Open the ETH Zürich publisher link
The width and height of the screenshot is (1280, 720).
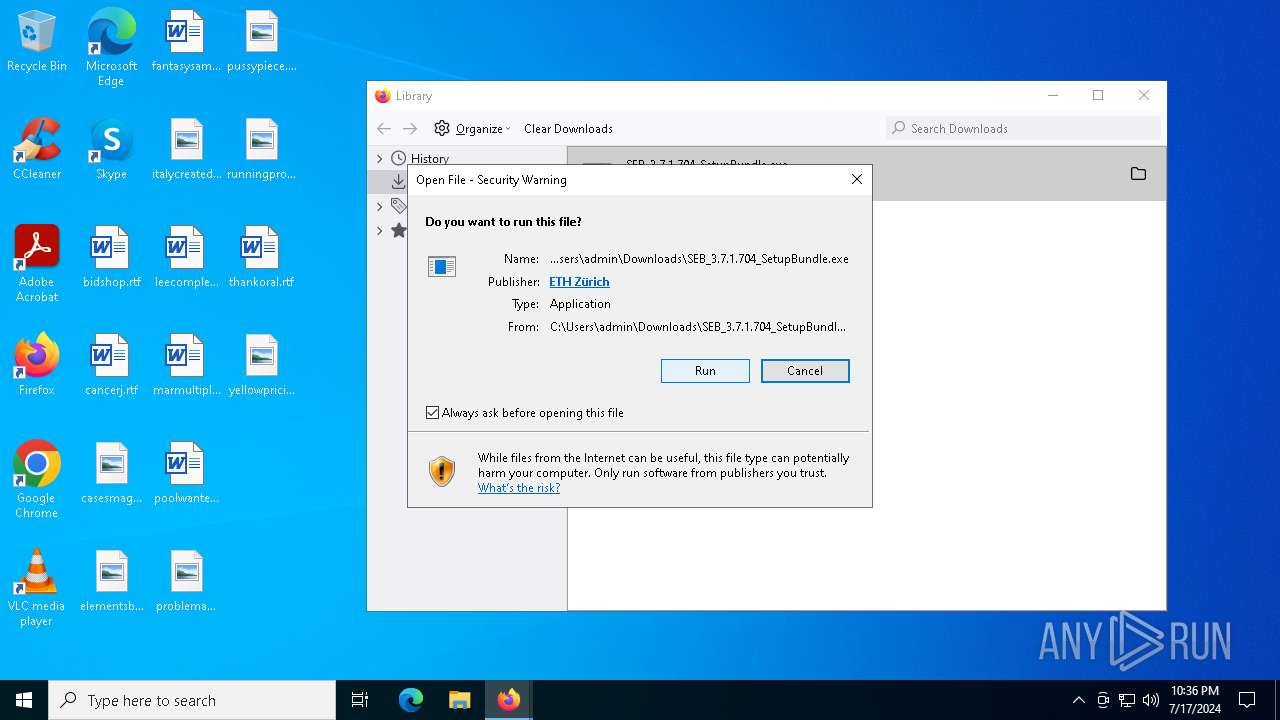pyautogui.click(x=579, y=282)
